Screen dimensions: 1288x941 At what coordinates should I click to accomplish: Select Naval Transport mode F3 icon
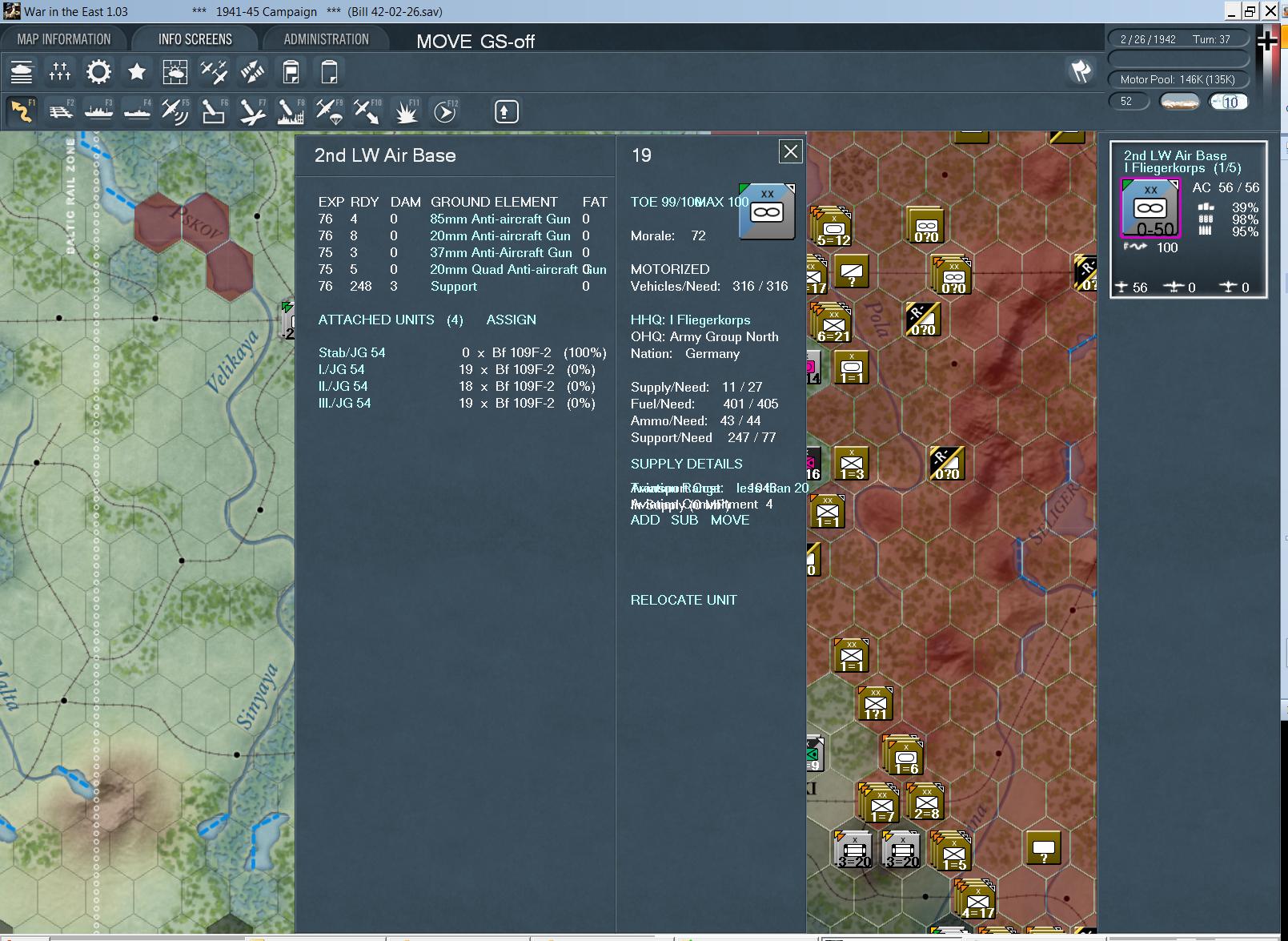click(98, 111)
